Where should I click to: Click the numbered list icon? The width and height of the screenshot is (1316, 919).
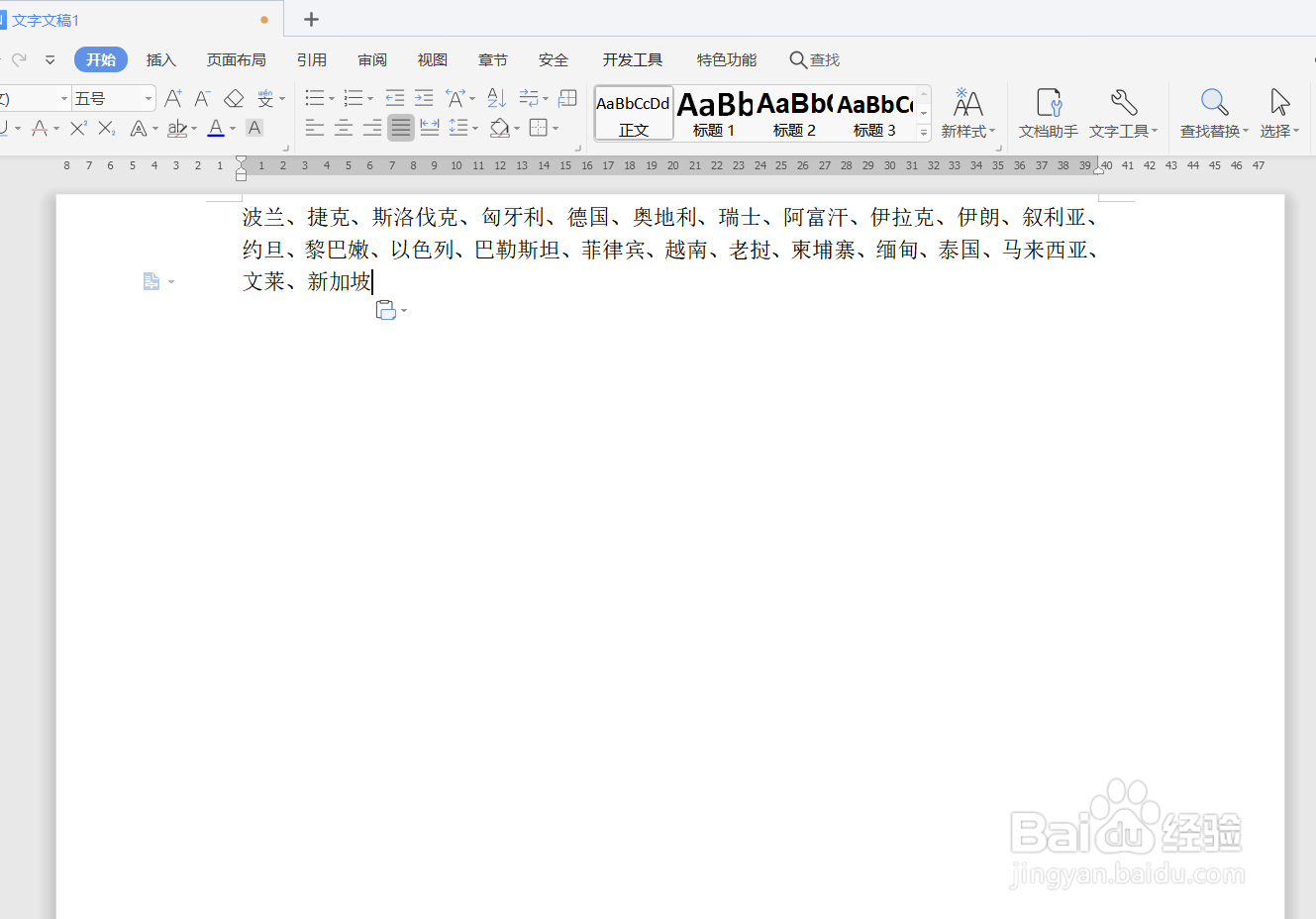coord(354,98)
